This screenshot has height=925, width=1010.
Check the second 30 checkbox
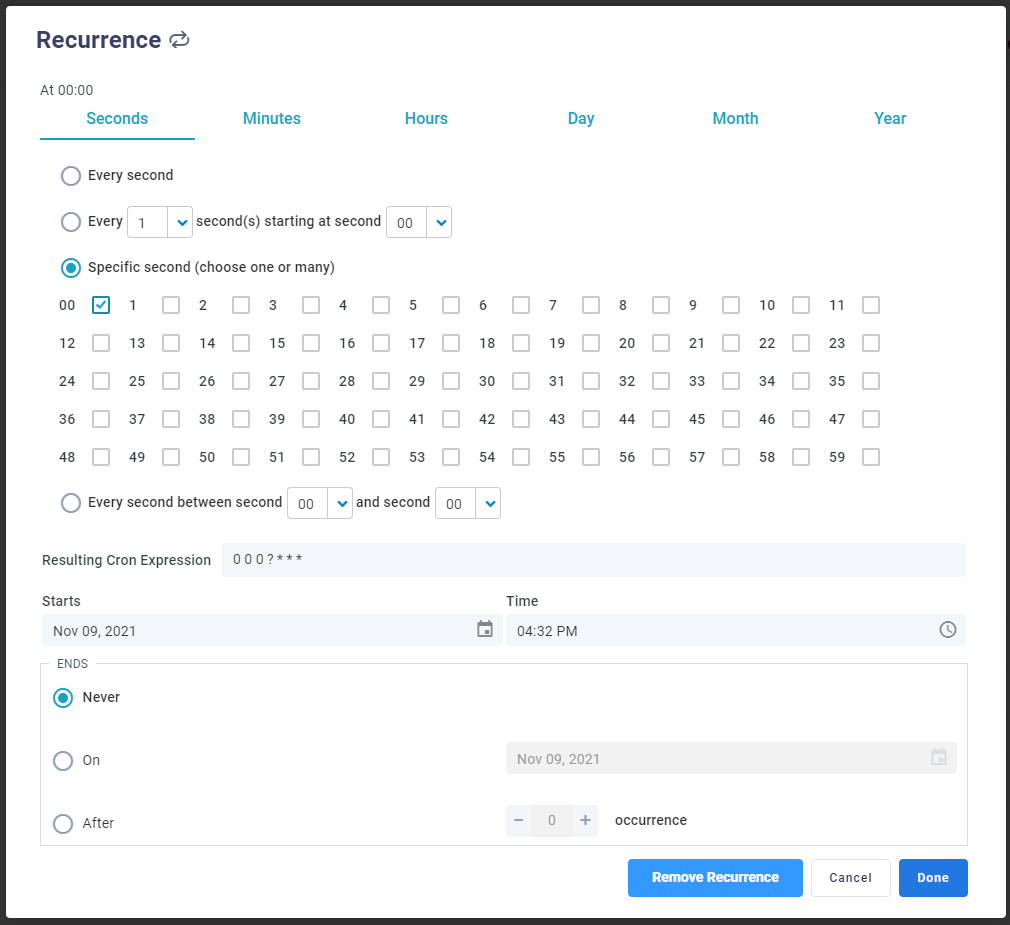point(521,381)
